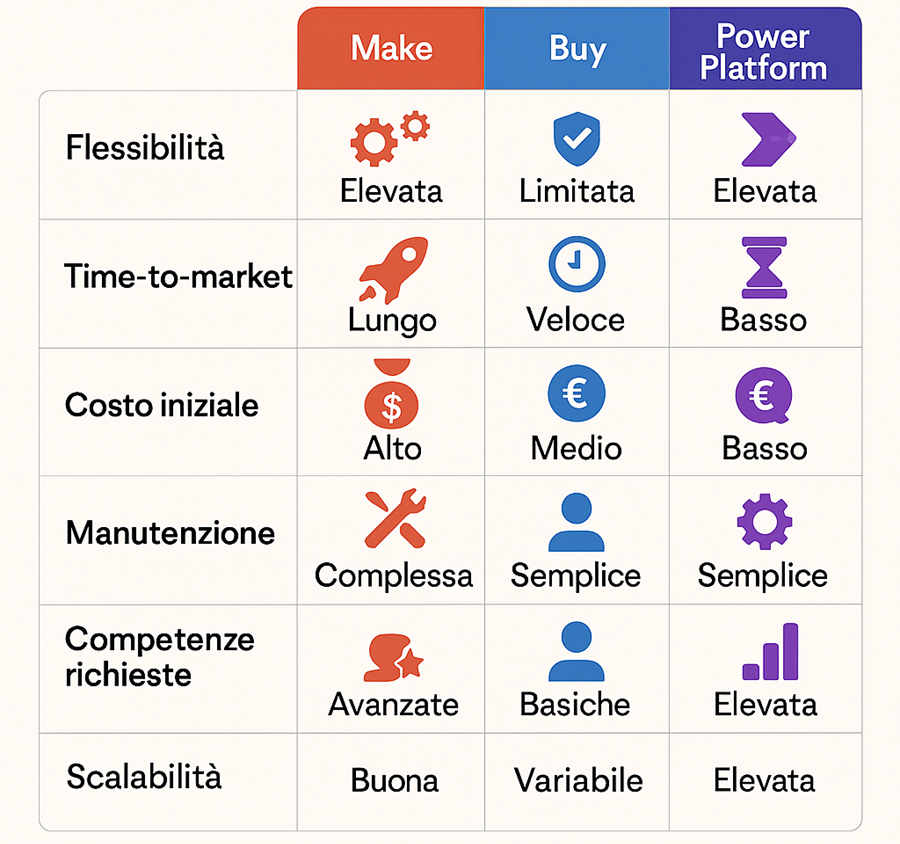Click the blue euro coin icon
This screenshot has height=844, width=900.
(576, 395)
